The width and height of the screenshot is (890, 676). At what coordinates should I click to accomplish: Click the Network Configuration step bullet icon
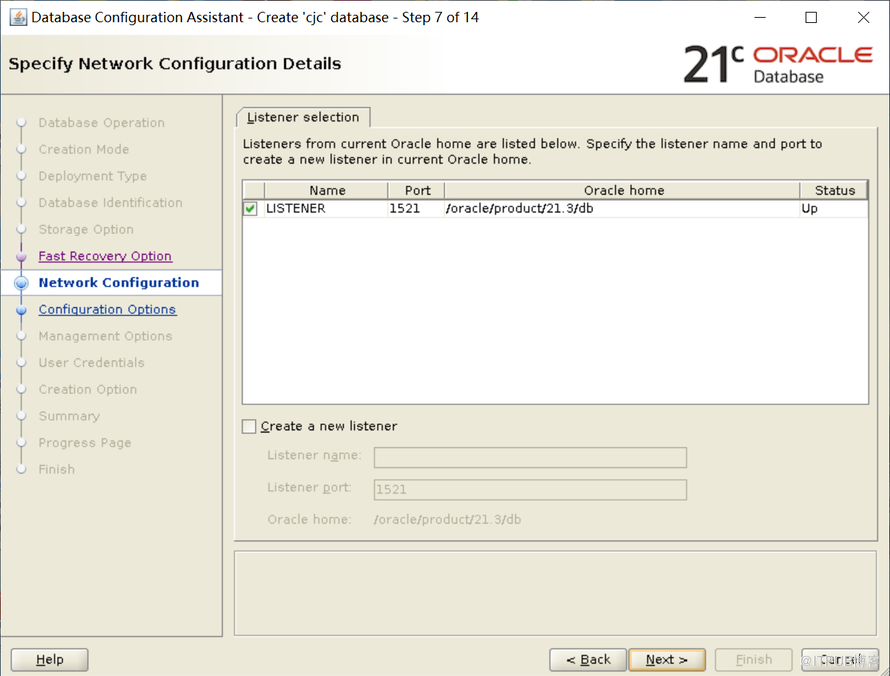coord(21,283)
